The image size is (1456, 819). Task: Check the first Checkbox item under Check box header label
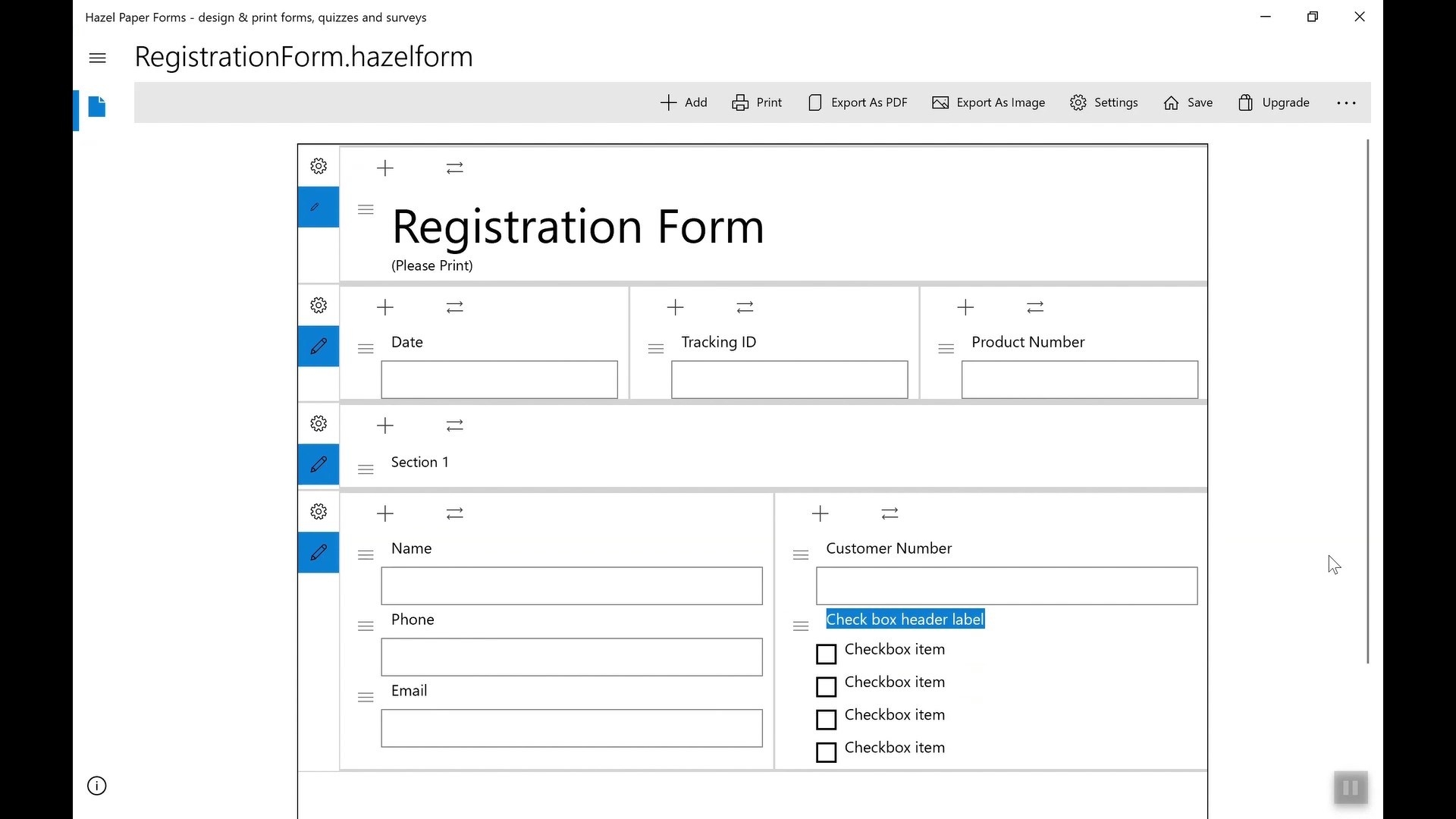tap(827, 654)
